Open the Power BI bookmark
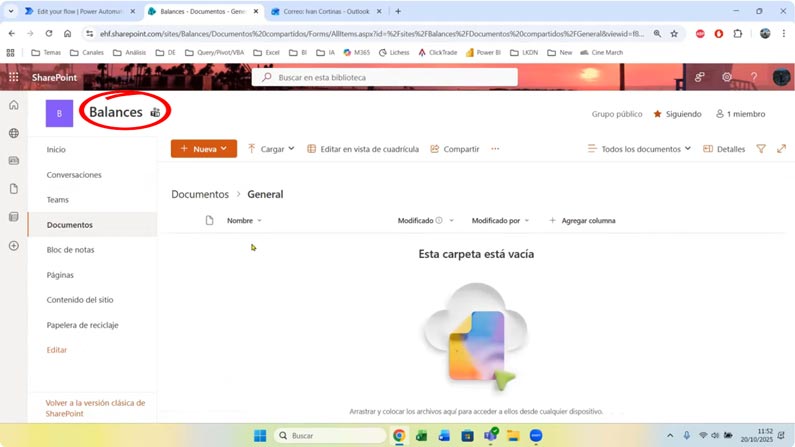 (x=483, y=52)
